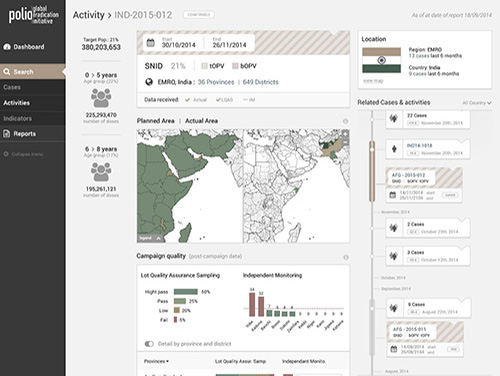Click the tallest monitoring bar labeled 34

point(252,304)
